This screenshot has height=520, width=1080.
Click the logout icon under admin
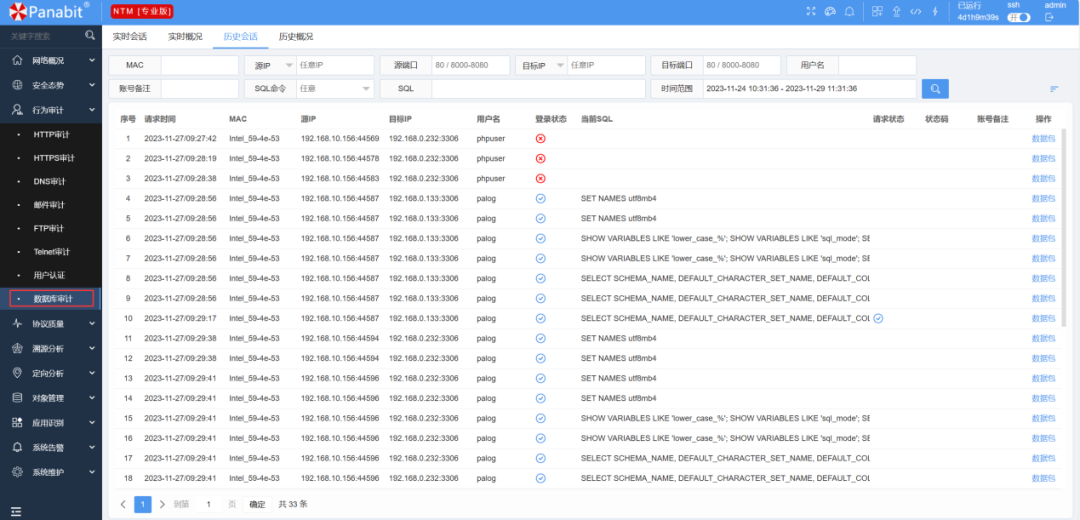[x=1050, y=17]
